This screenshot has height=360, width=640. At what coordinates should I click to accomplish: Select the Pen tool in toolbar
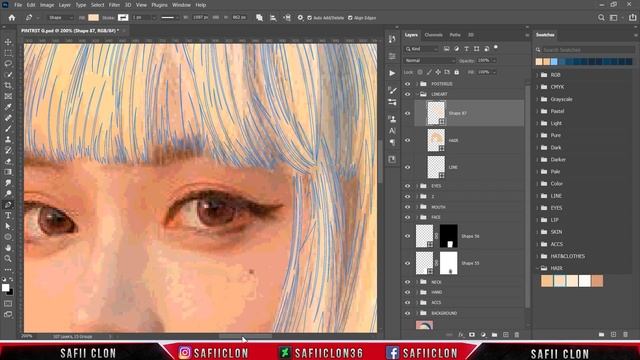click(8, 204)
